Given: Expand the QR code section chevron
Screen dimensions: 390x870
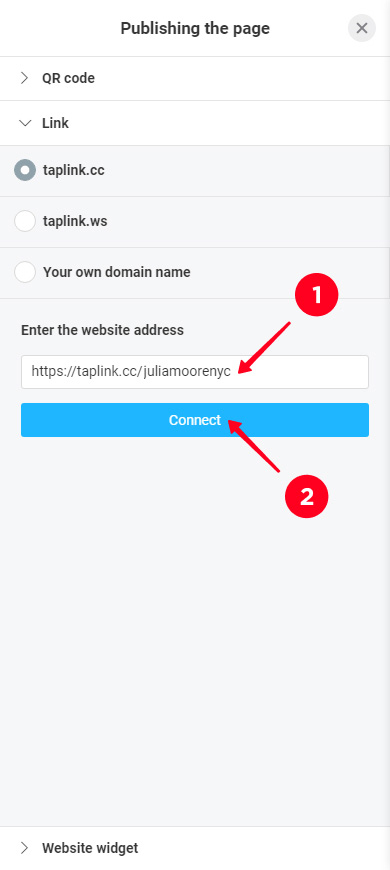Looking at the screenshot, I should click(x=24, y=78).
